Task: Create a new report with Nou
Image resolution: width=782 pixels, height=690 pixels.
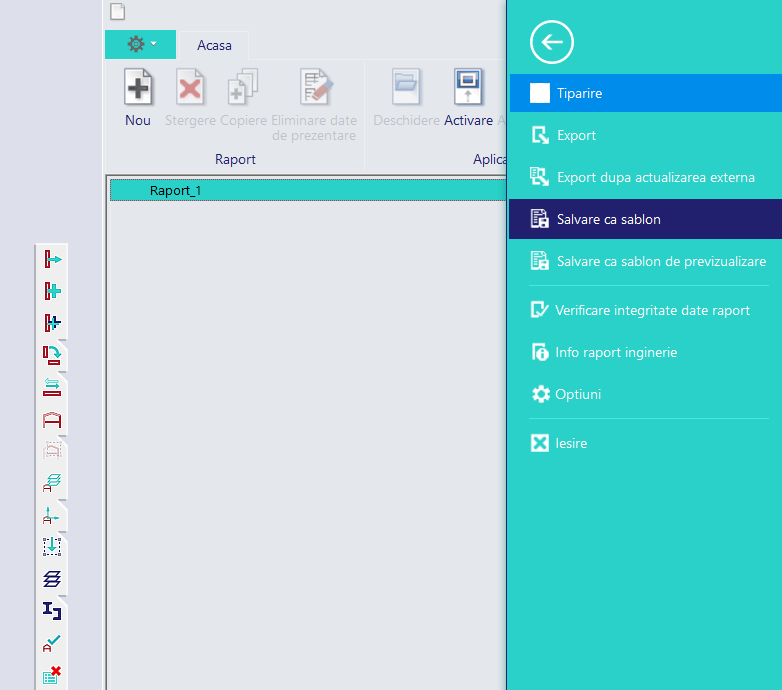Action: pyautogui.click(x=138, y=98)
